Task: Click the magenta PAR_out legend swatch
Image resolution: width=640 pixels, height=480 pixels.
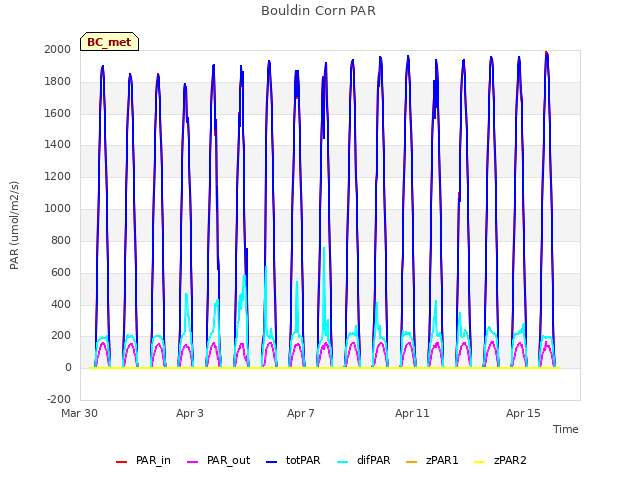Action: (x=192, y=462)
